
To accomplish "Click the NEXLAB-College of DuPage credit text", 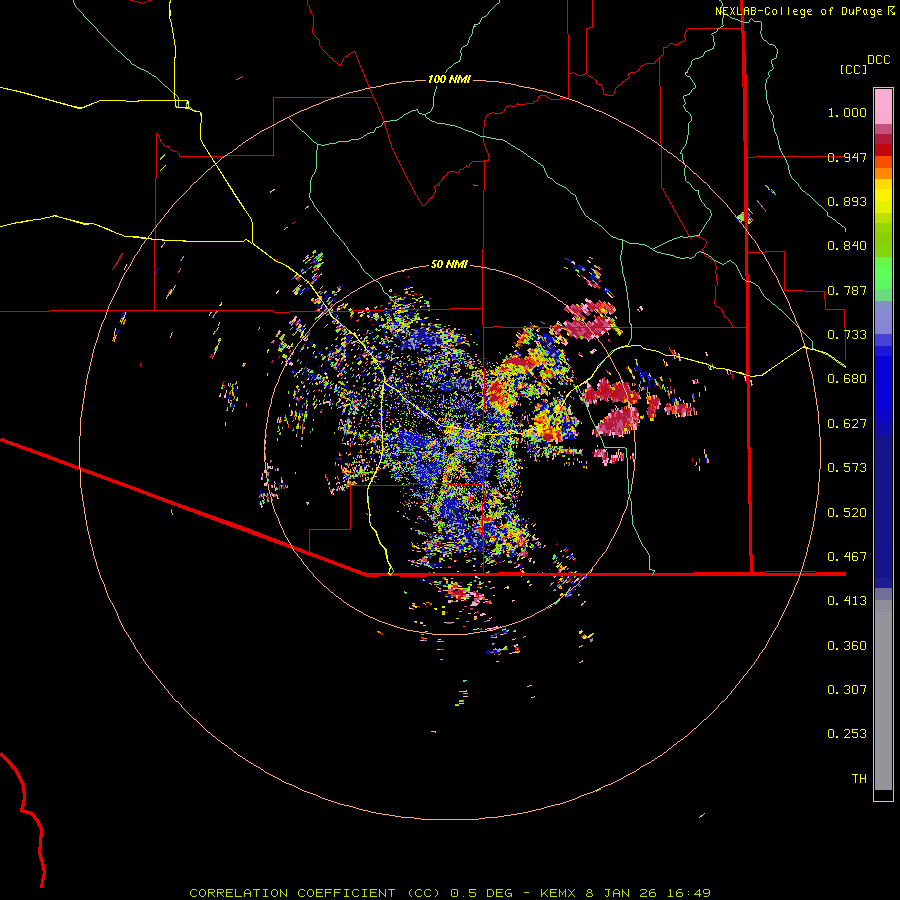I will pos(798,11).
